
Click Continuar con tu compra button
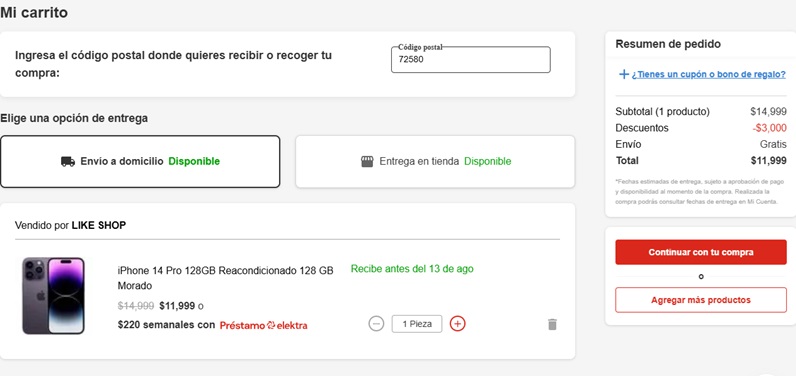pyautogui.click(x=701, y=252)
